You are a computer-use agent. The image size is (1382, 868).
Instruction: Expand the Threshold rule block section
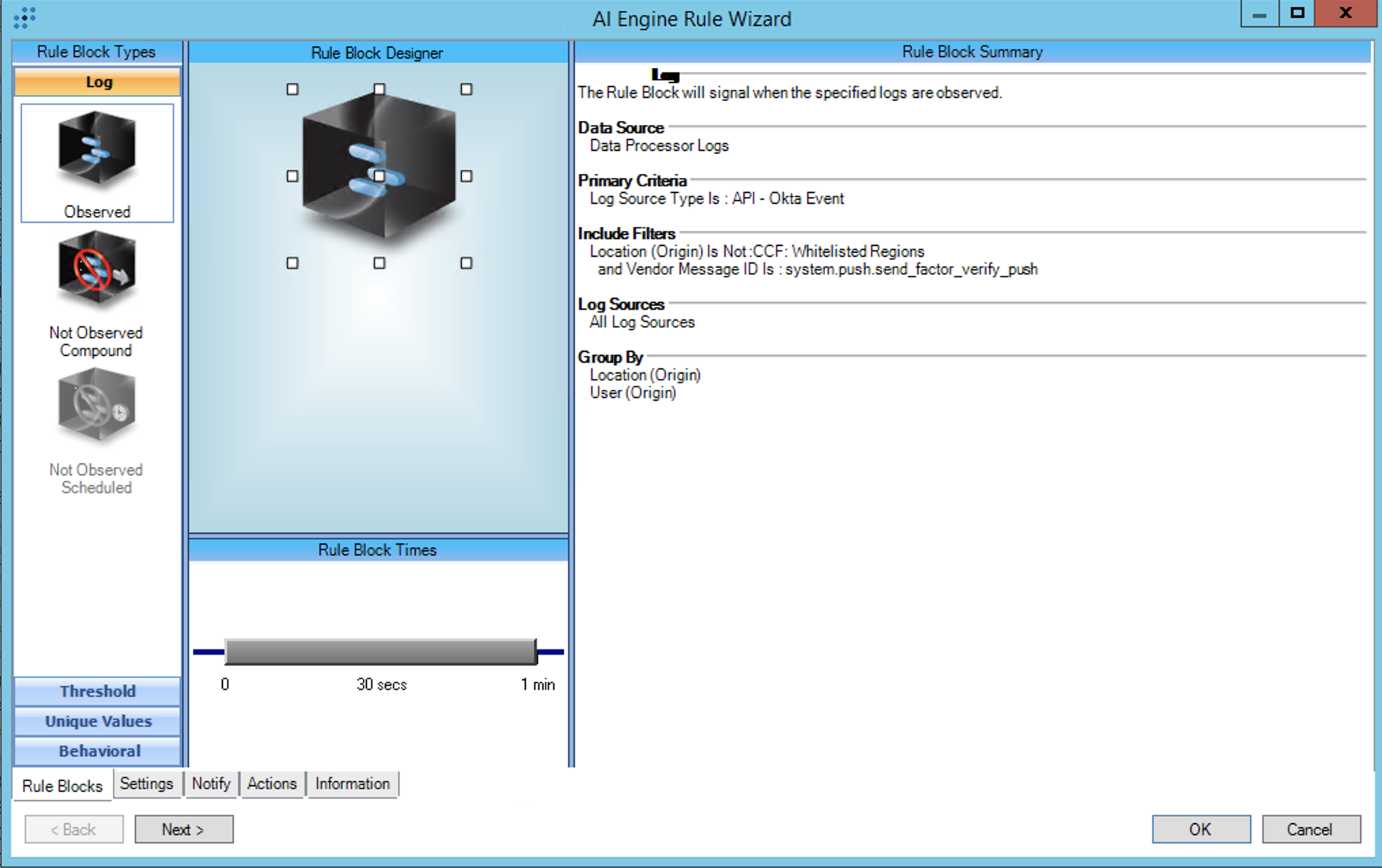click(98, 691)
